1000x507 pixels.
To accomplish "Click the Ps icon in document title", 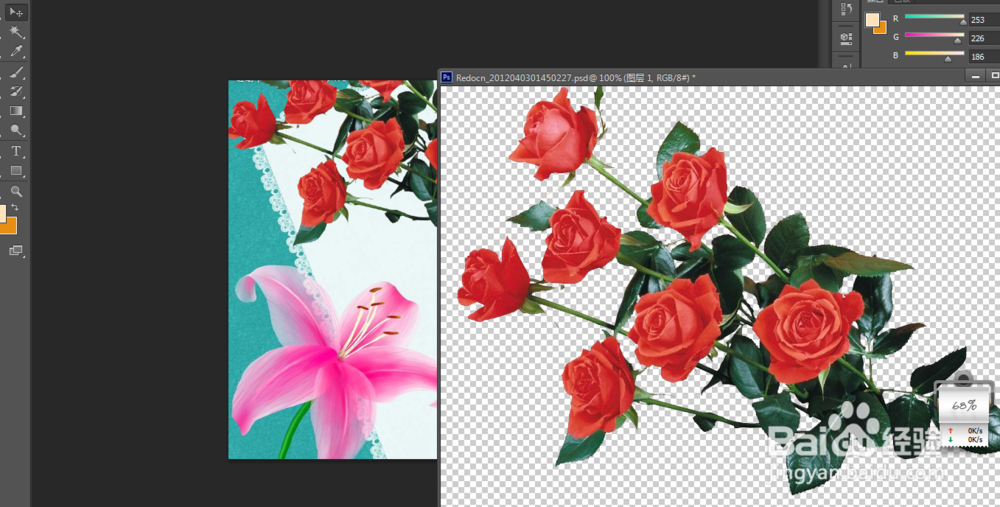I will (x=446, y=77).
